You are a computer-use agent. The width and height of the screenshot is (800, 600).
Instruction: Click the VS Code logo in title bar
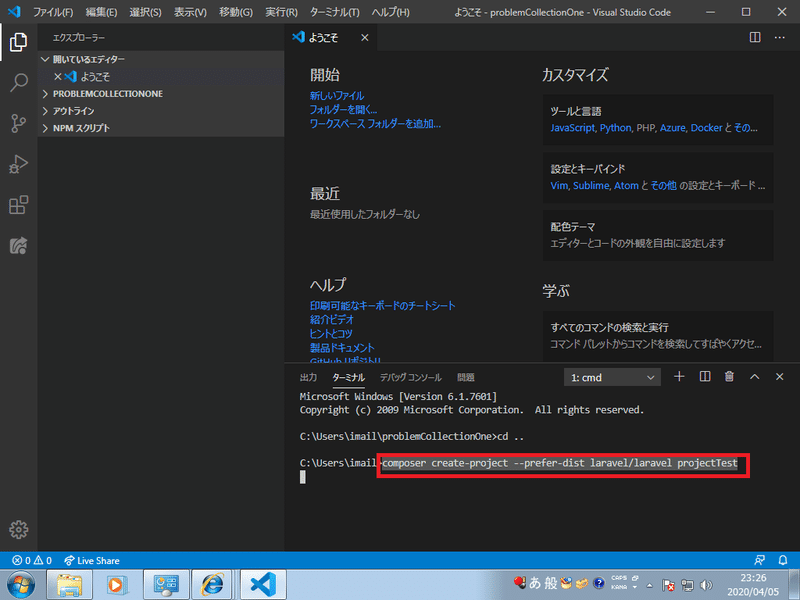[x=14, y=11]
